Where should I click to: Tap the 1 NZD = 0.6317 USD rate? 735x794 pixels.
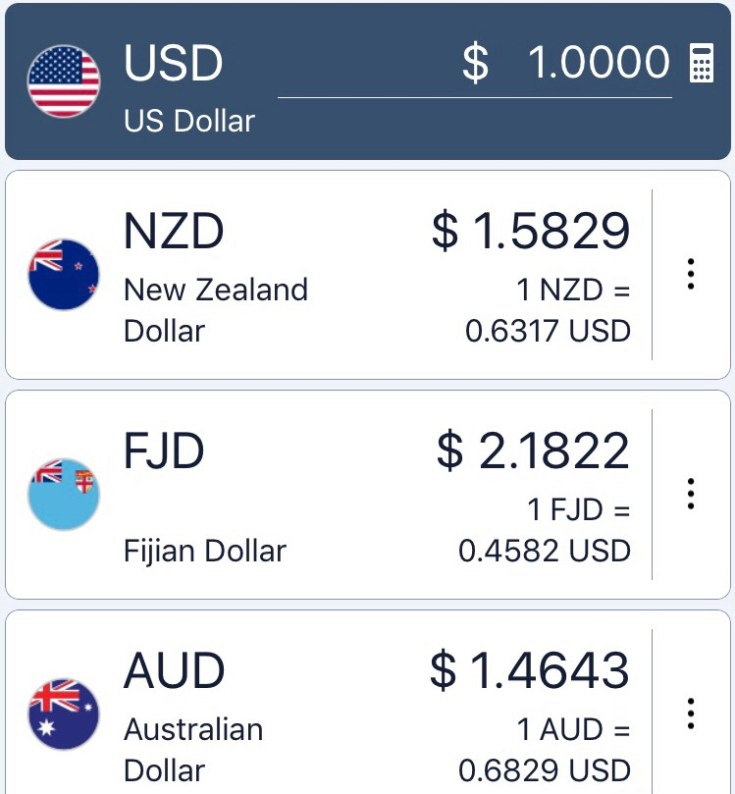coord(549,310)
